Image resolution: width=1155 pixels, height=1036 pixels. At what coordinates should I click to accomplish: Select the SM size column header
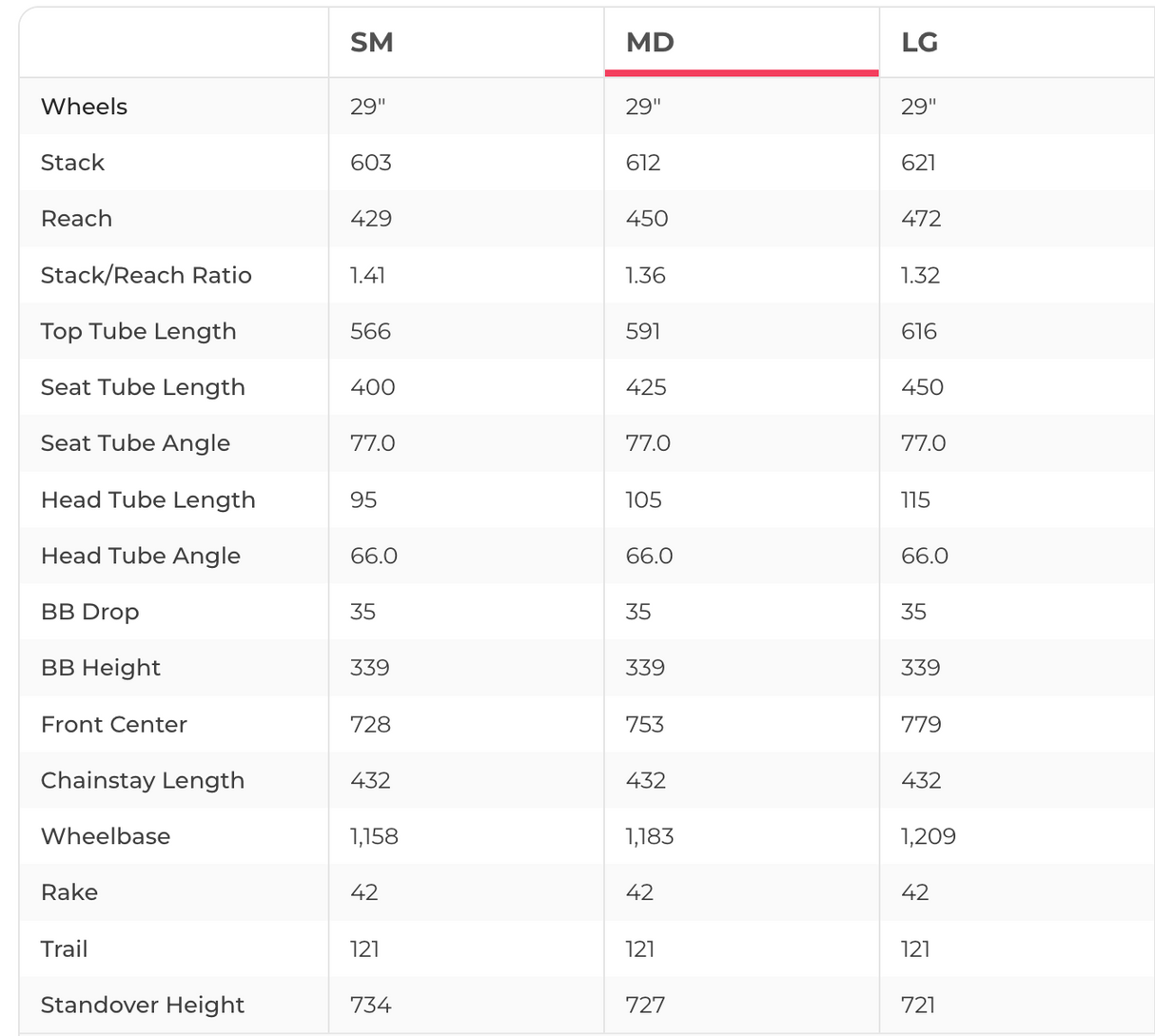coord(372,43)
